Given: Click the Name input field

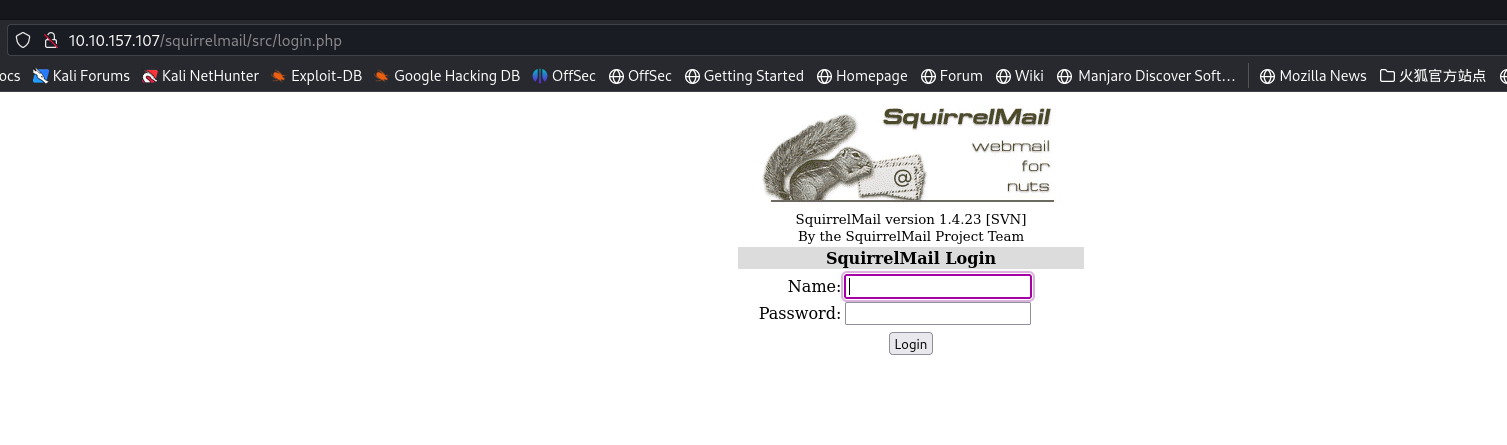Looking at the screenshot, I should tap(938, 287).
